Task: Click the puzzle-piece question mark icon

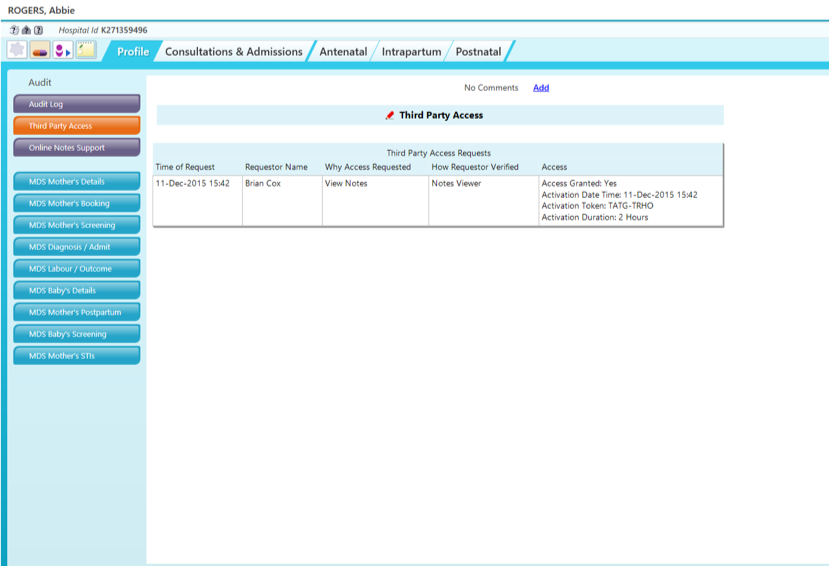Action: point(14,30)
